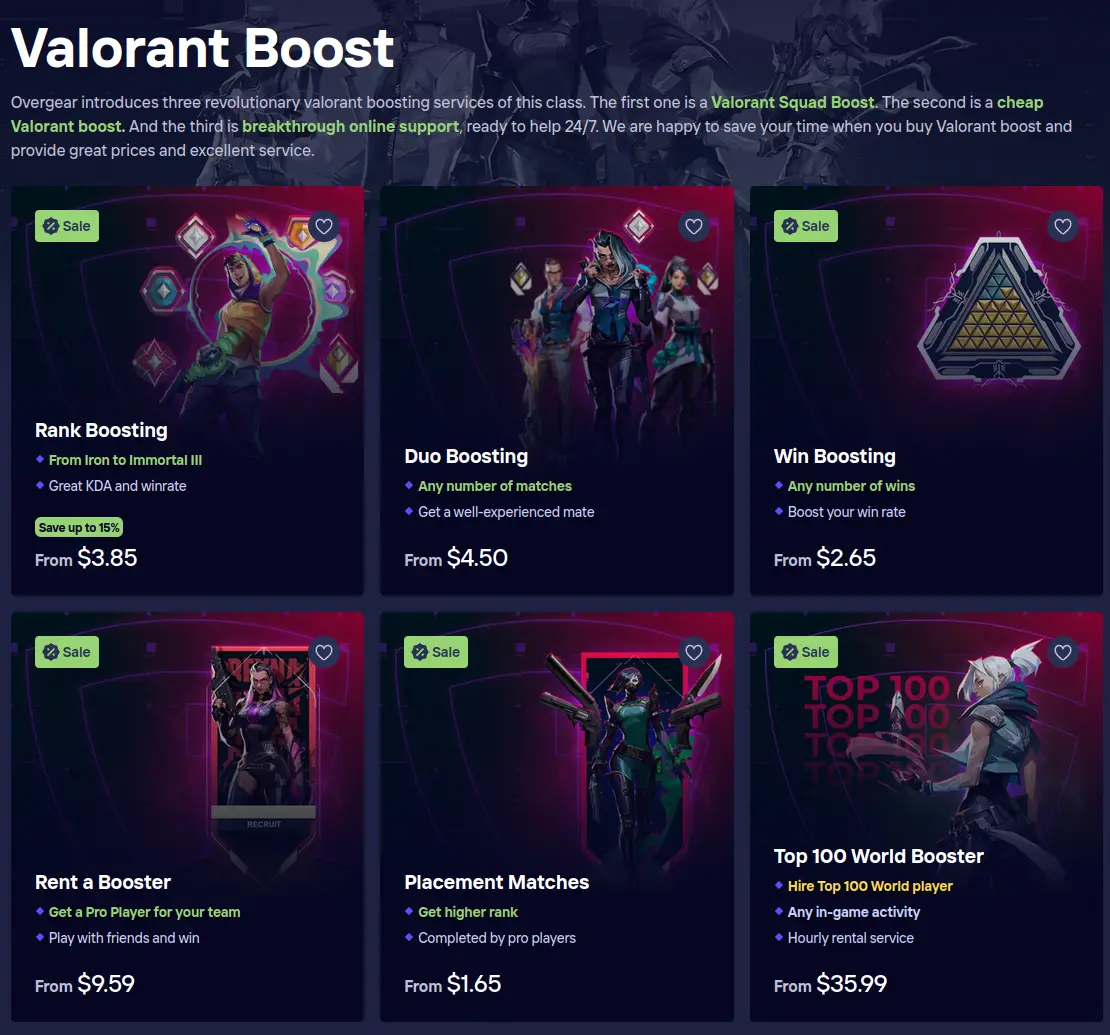Open the Placement Matches card title

coord(496,882)
